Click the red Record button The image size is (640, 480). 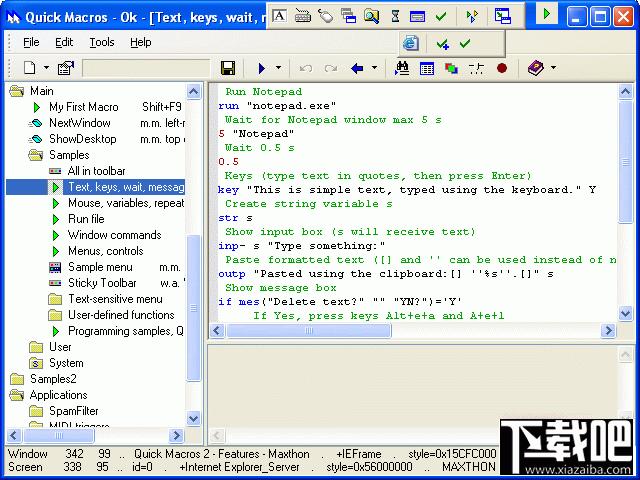(x=502, y=68)
